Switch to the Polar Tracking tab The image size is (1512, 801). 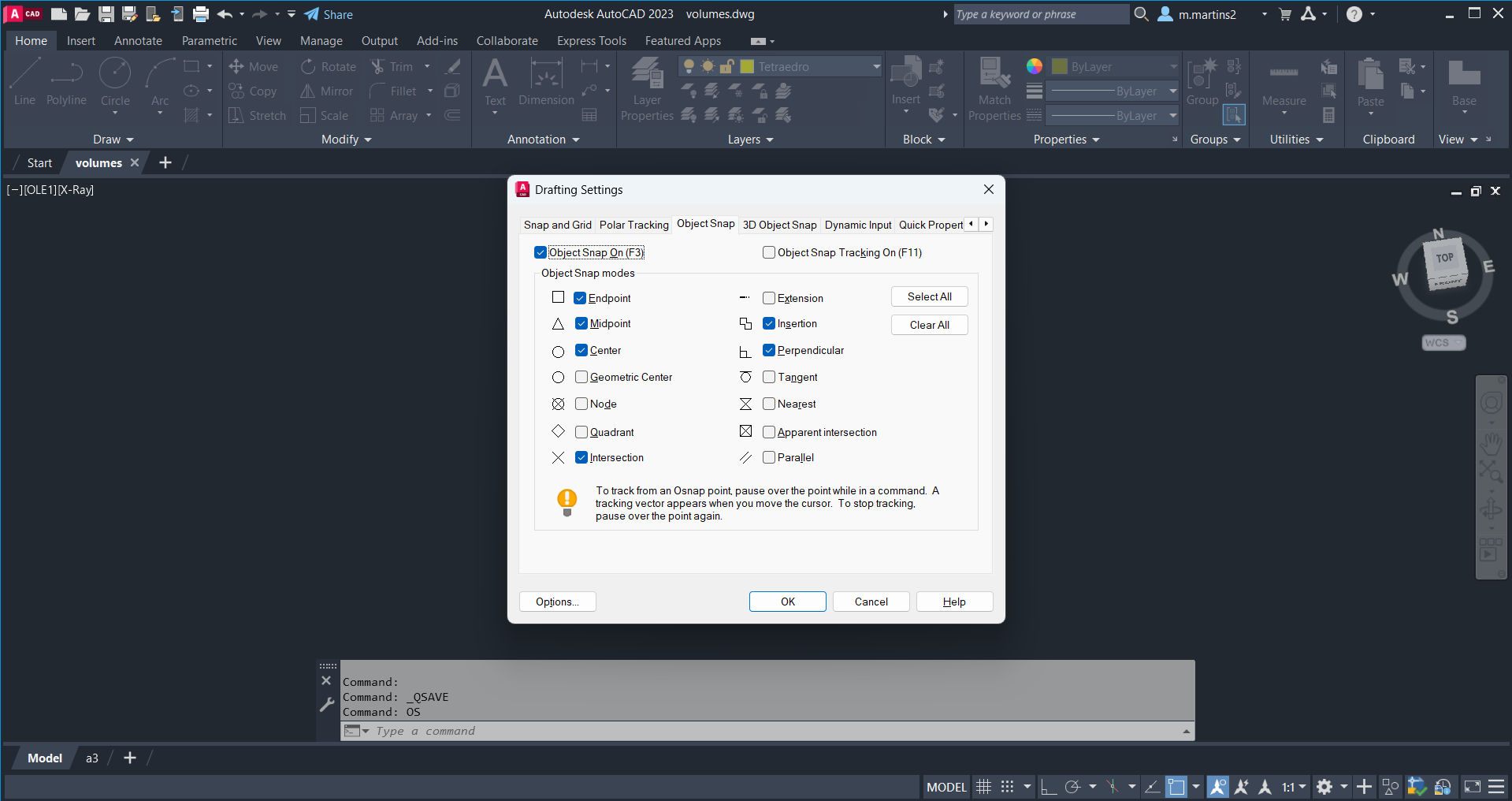click(x=633, y=225)
